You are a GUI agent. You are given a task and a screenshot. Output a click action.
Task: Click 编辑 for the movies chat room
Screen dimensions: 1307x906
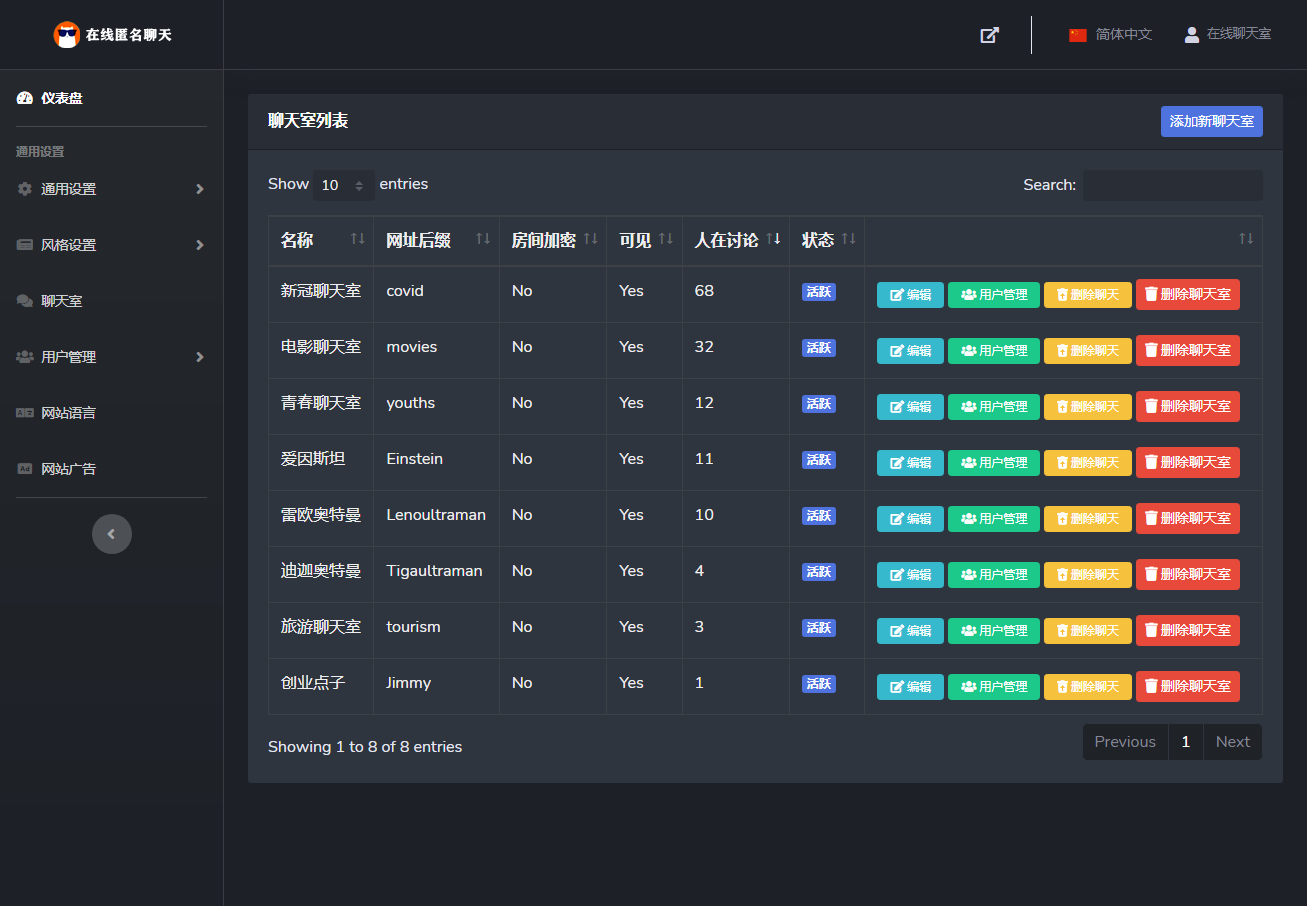(910, 351)
